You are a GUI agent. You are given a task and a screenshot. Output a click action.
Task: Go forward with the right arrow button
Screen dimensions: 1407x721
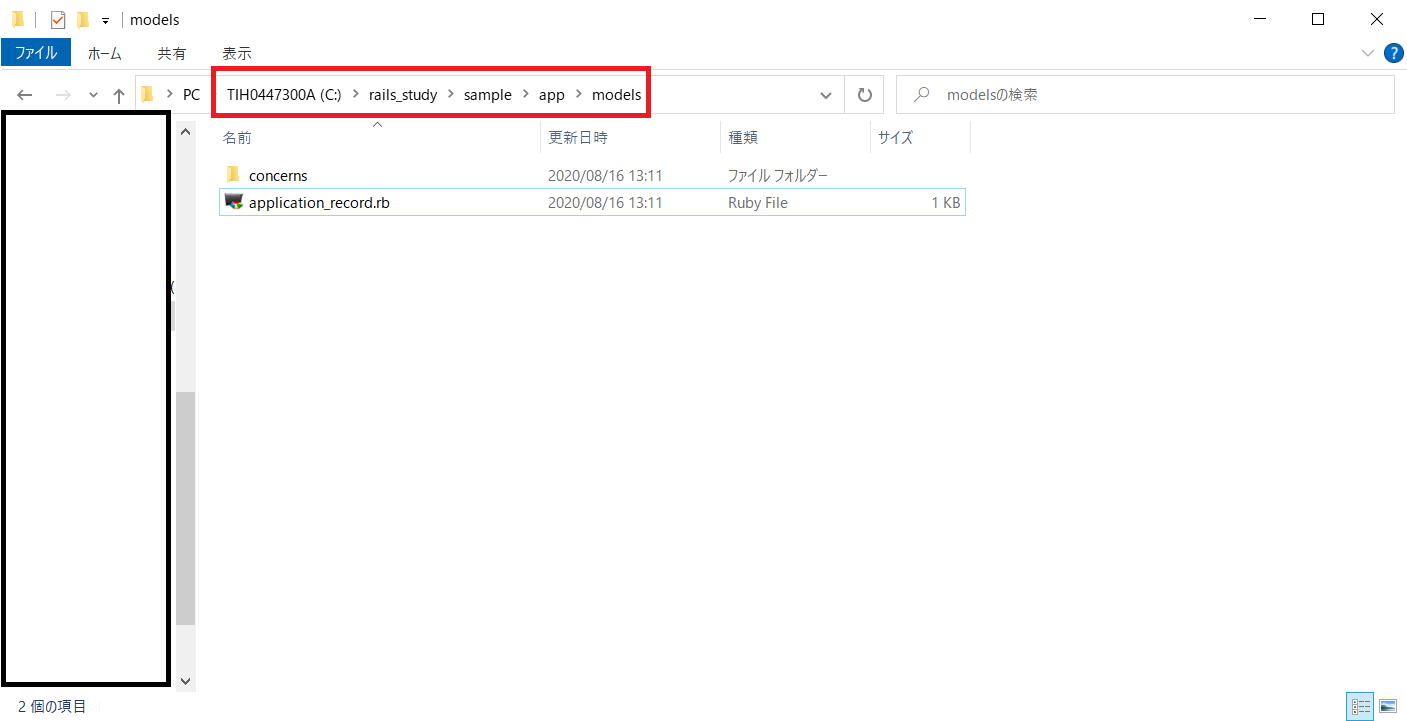[x=63, y=95]
